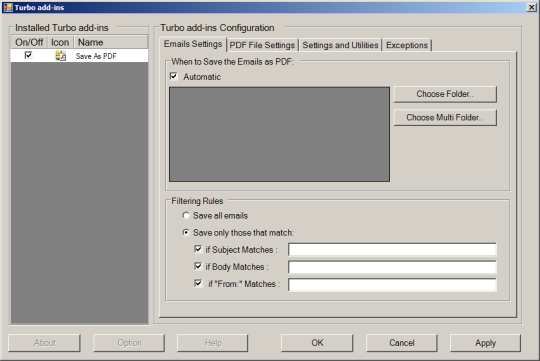Select Save only those that match option
This screenshot has width=540, height=361.
click(186, 233)
